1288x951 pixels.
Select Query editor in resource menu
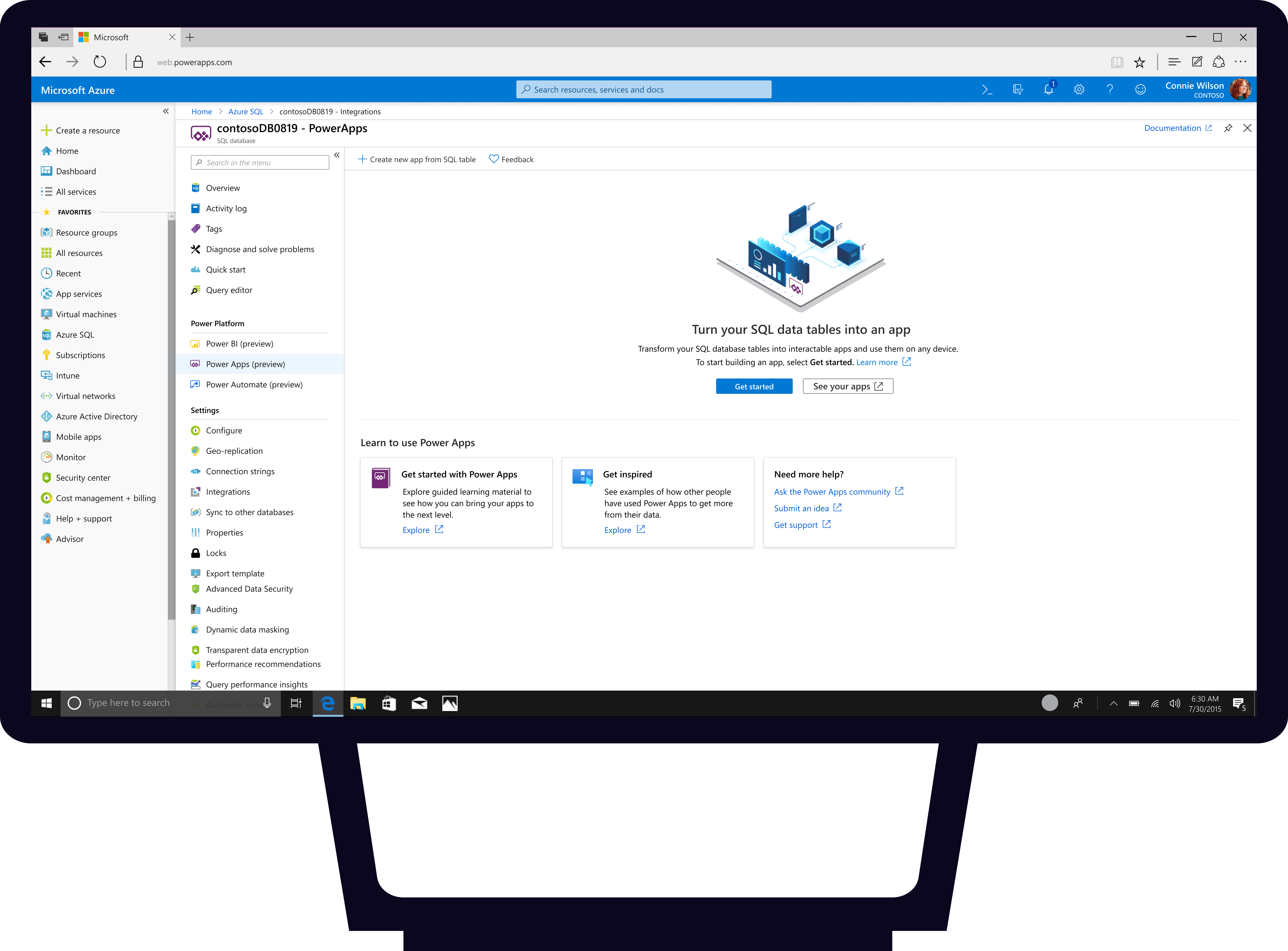(x=229, y=290)
